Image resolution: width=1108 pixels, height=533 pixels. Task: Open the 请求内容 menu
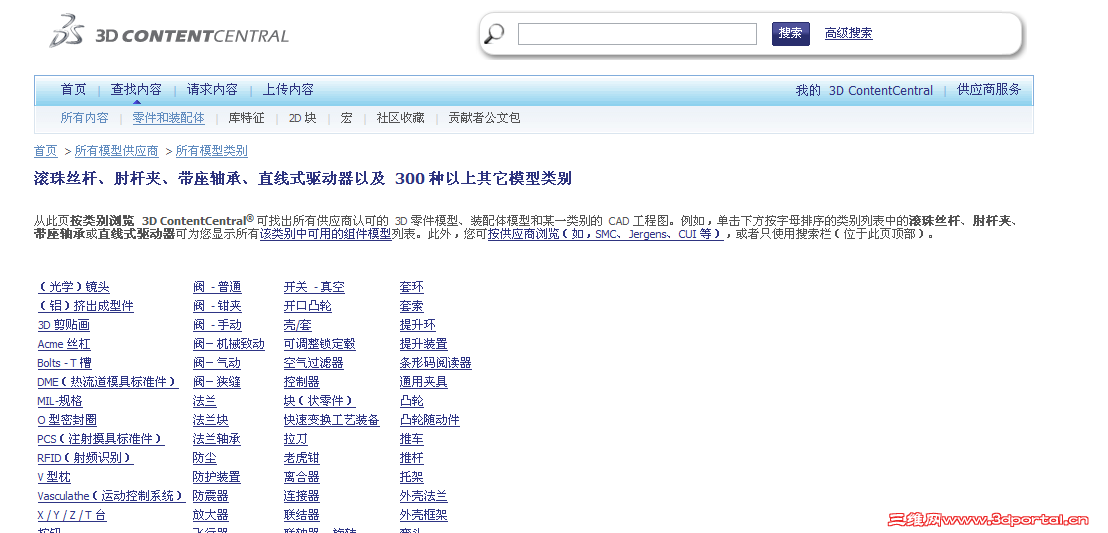point(212,90)
